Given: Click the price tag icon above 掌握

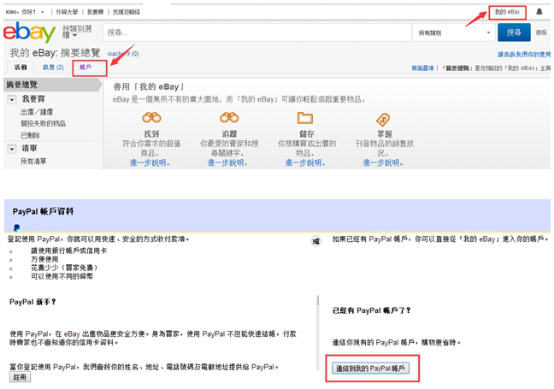Looking at the screenshot, I should (383, 120).
